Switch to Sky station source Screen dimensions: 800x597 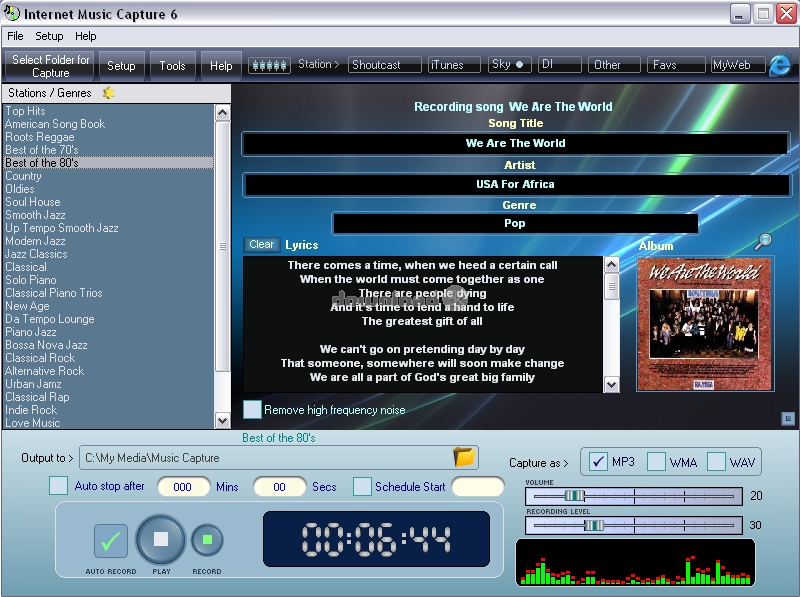(x=509, y=65)
